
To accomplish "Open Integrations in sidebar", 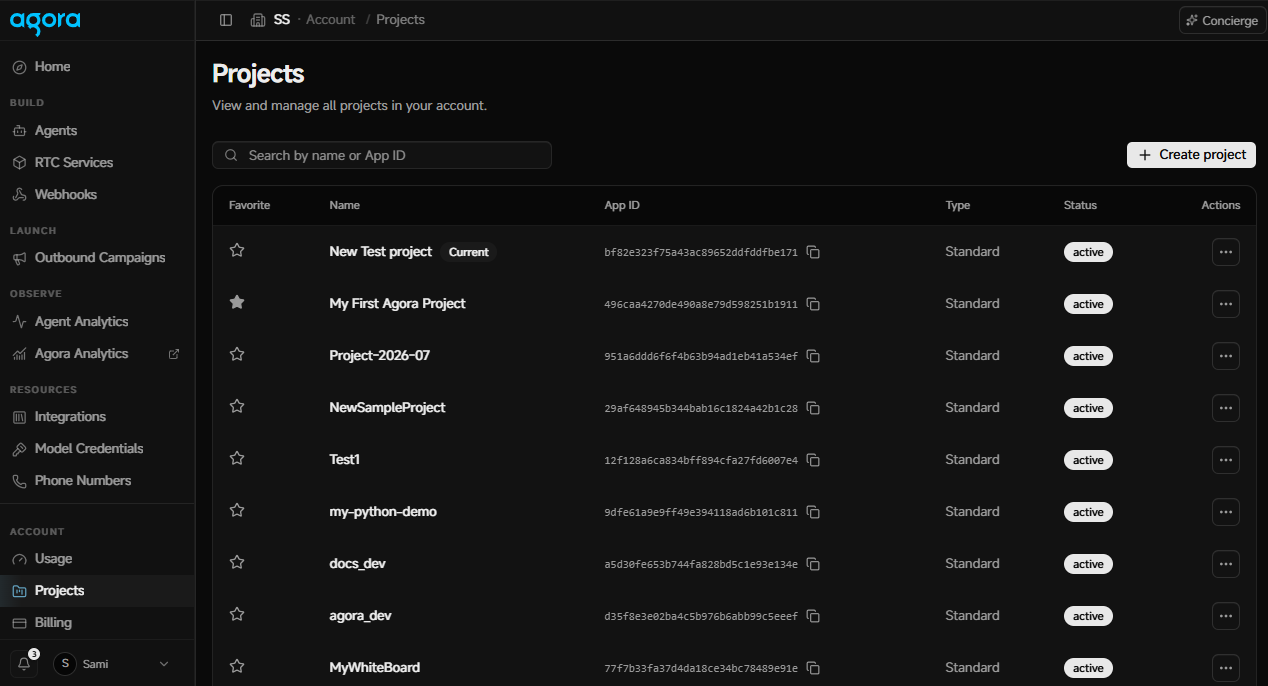I will click(x=97, y=417).
